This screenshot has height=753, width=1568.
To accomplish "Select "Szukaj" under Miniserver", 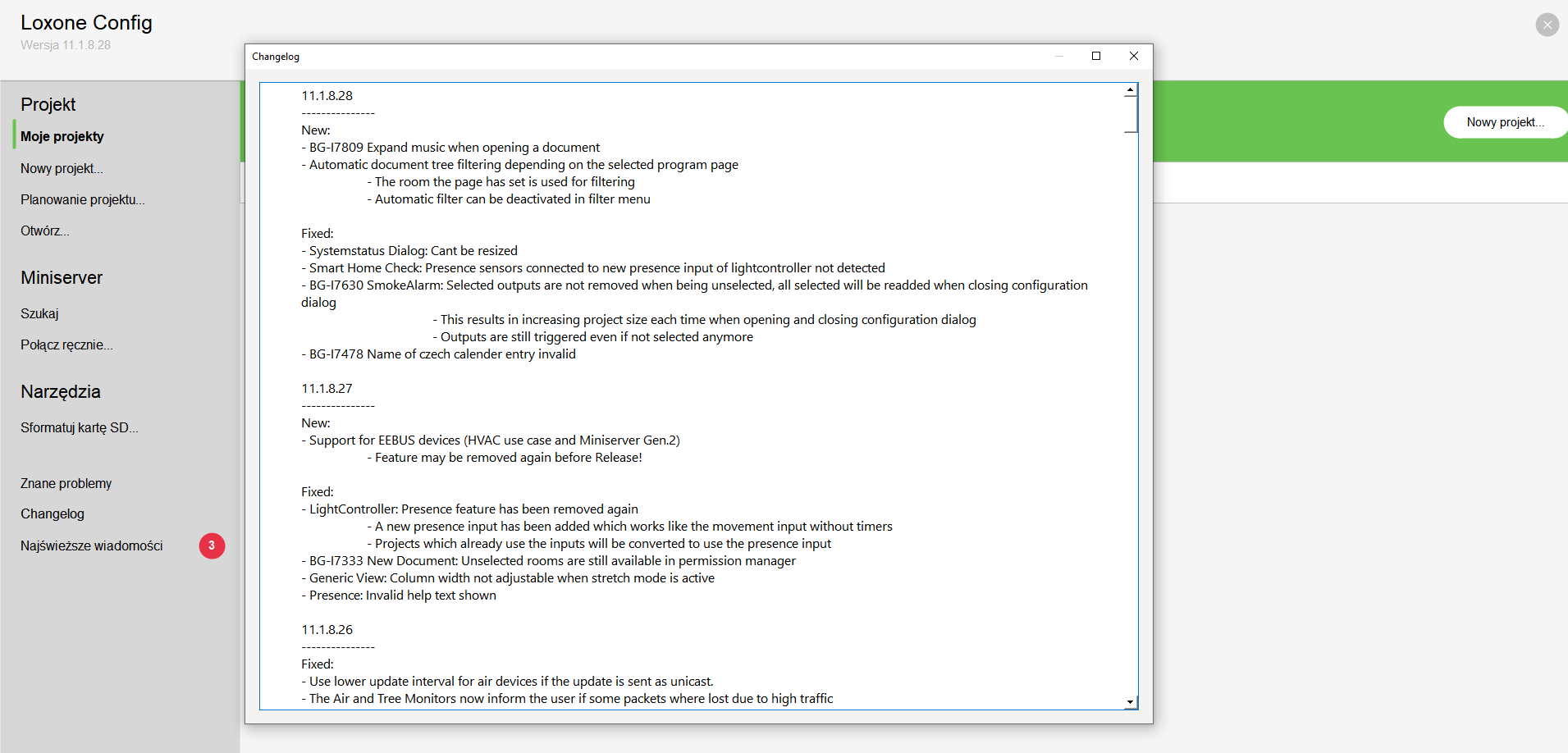I will tap(39, 313).
